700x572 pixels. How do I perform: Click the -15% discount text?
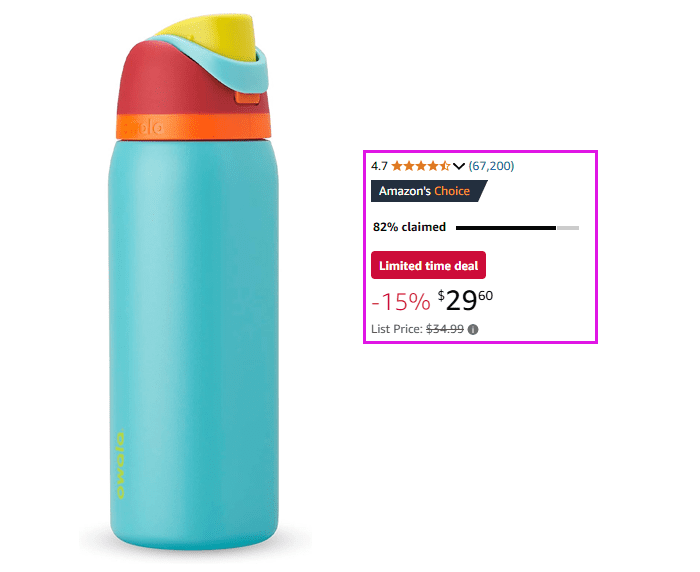[x=401, y=301]
